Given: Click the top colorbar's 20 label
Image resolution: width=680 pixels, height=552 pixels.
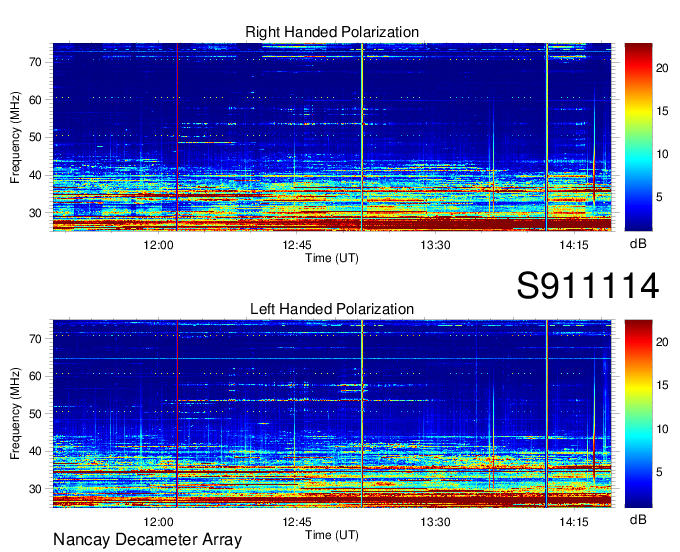Looking at the screenshot, I should click(x=662, y=68).
